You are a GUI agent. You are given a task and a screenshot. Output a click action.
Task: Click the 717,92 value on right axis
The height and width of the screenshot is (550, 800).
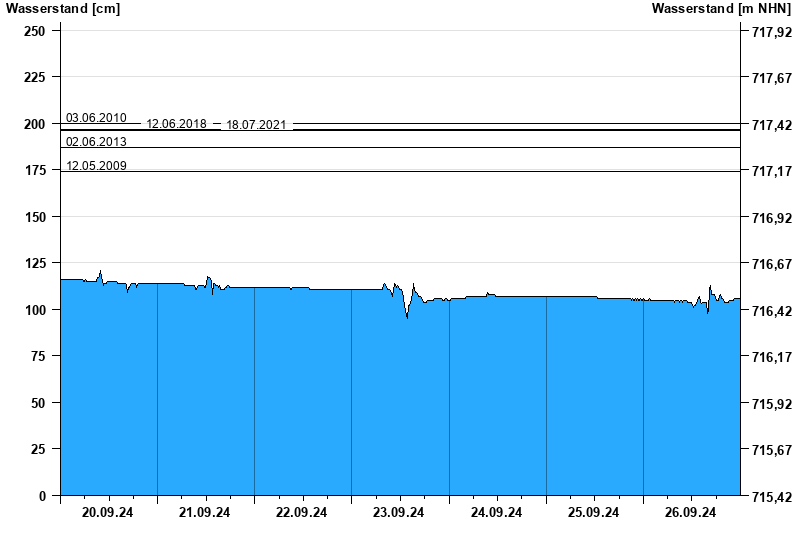[x=772, y=32]
